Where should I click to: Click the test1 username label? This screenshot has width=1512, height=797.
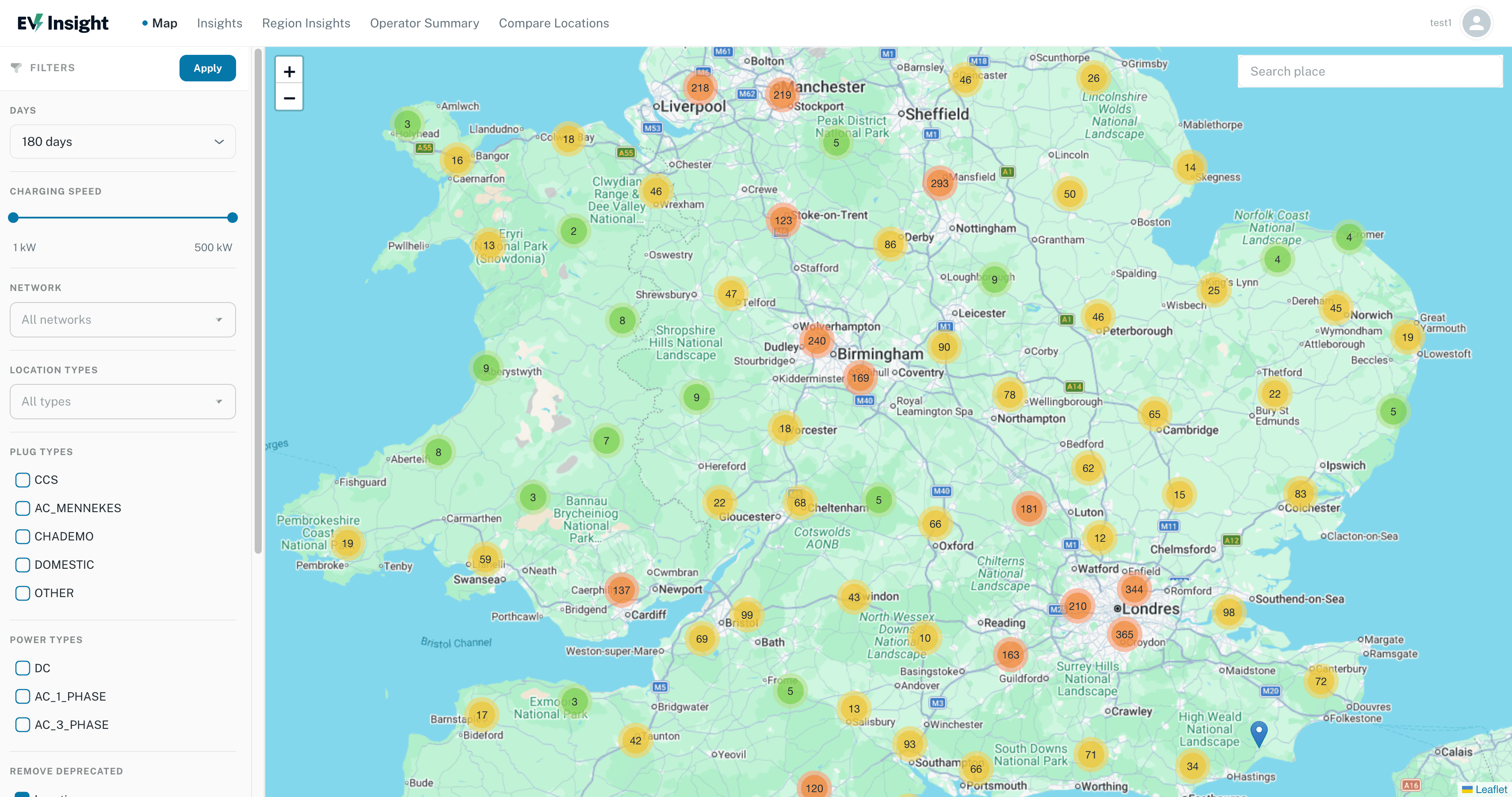point(1440,23)
